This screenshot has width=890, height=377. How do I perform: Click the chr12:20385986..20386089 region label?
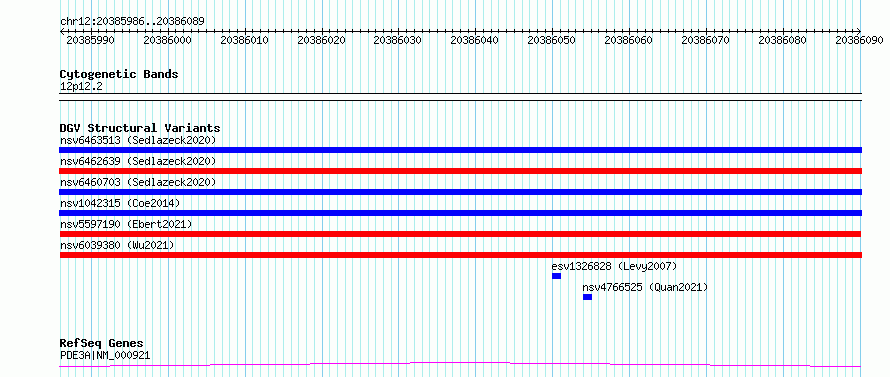132,21
